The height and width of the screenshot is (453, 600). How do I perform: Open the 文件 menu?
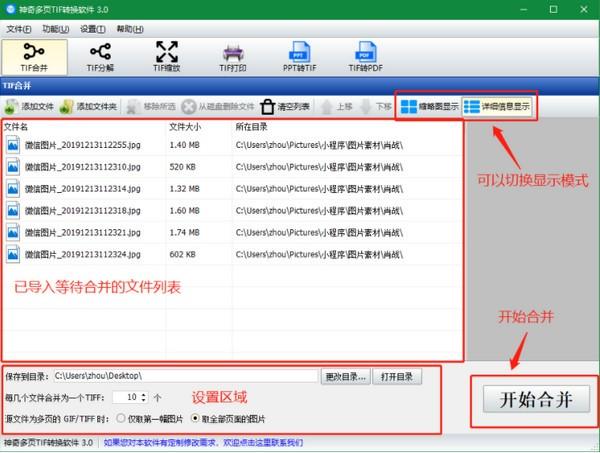click(x=19, y=29)
